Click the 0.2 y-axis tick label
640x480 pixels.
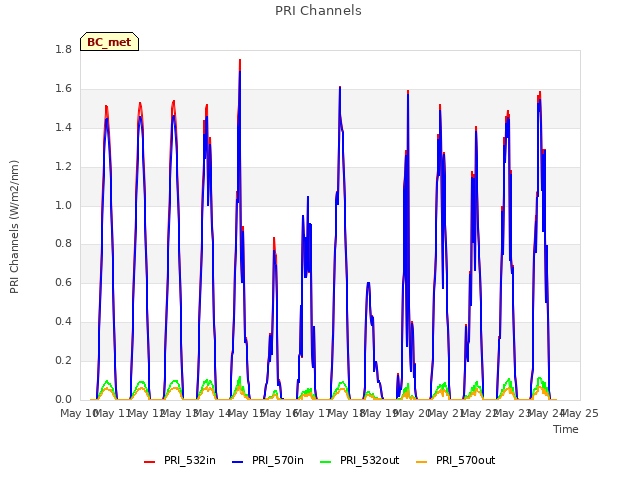[x=64, y=360]
